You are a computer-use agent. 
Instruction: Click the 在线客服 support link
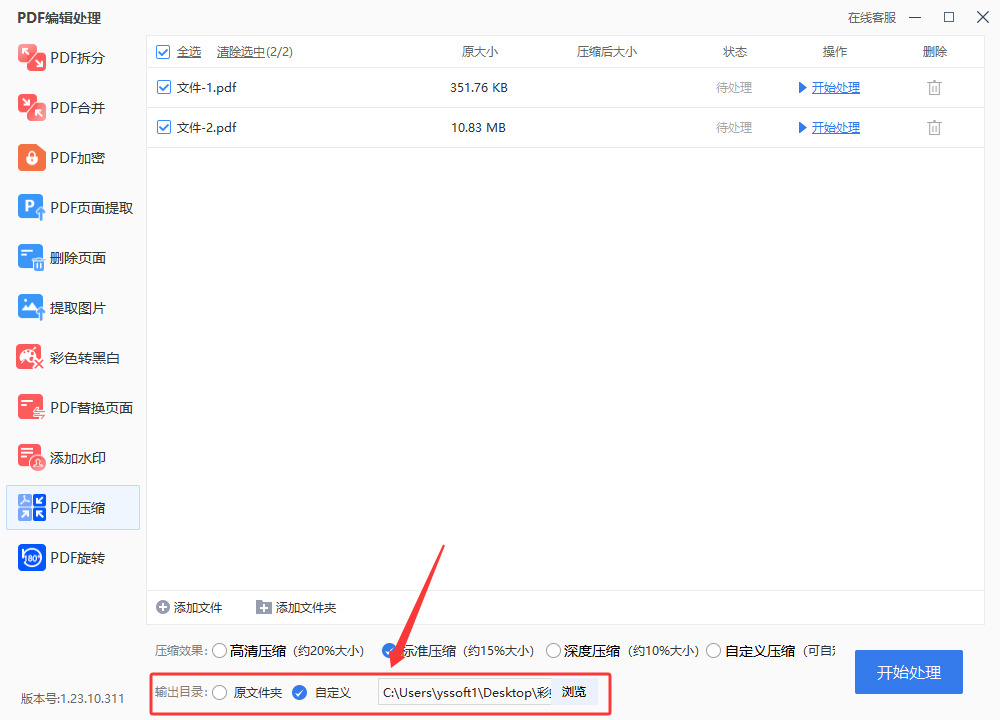tap(872, 18)
